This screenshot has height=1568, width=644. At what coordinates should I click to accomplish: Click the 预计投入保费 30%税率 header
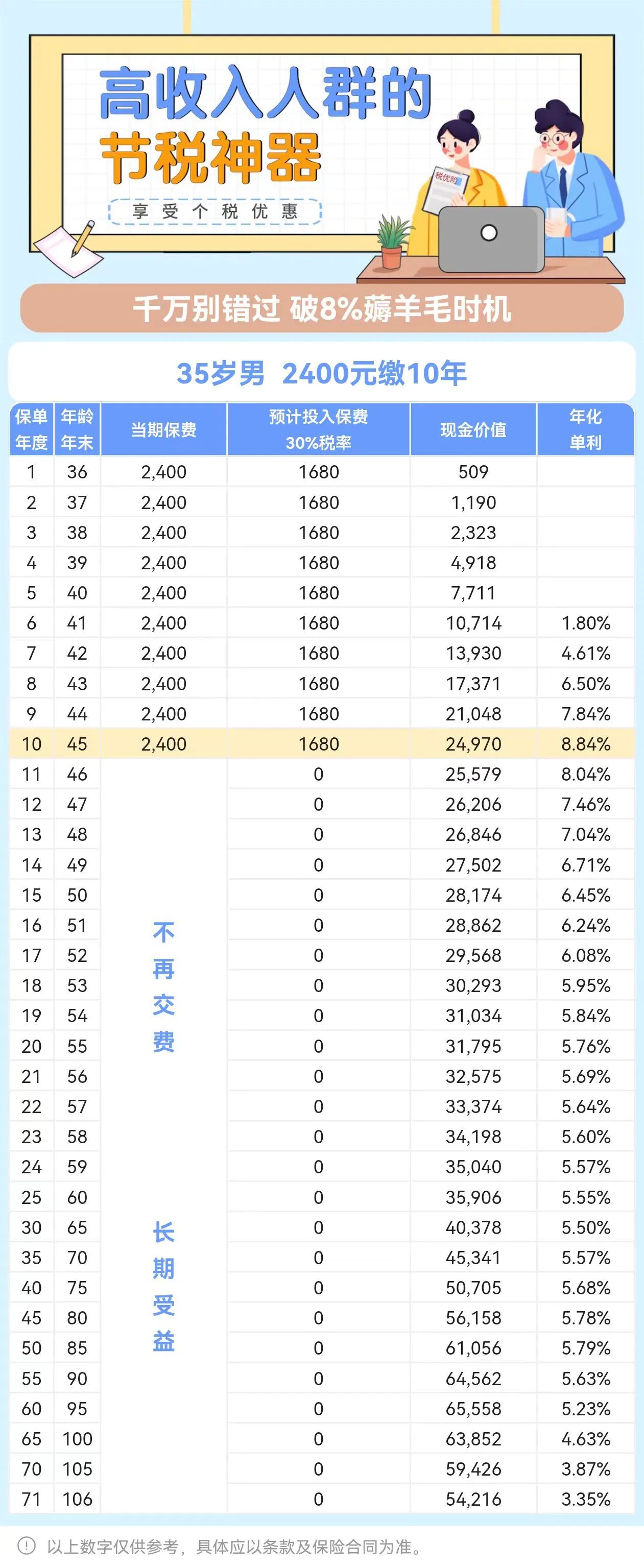pyautogui.click(x=318, y=430)
